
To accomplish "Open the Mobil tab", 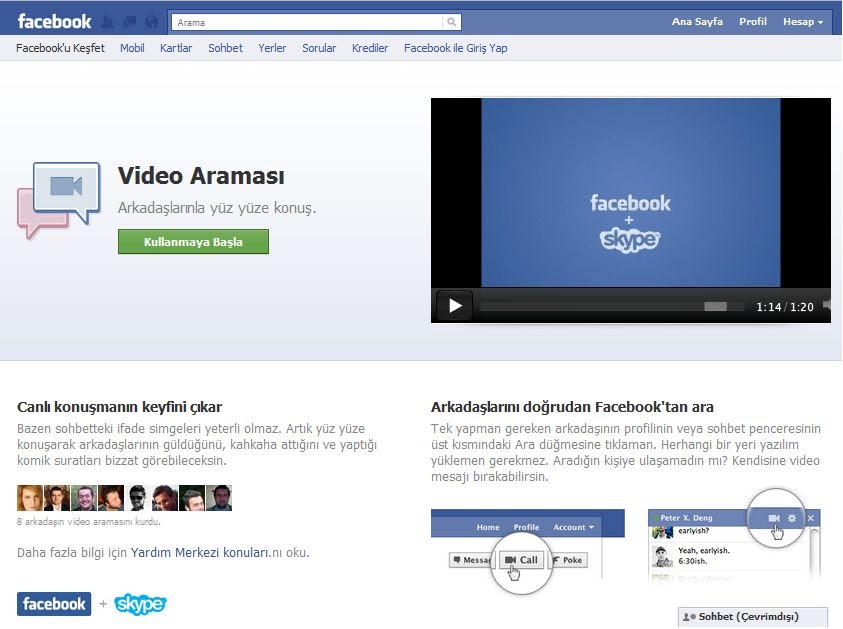I will (x=132, y=48).
